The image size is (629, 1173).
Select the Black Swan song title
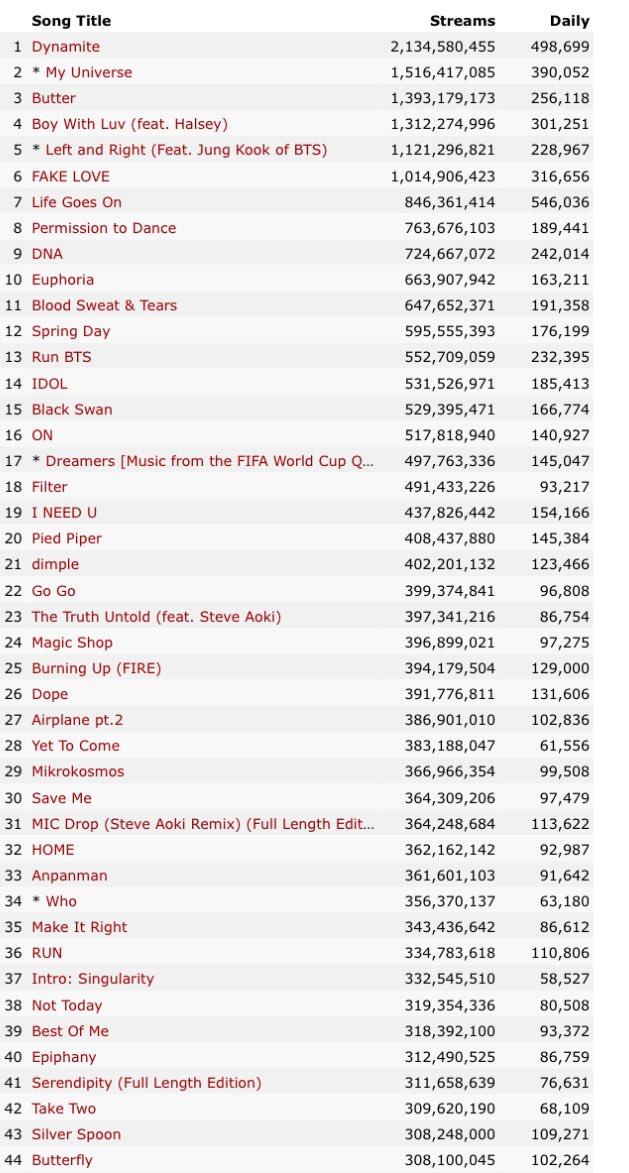click(72, 409)
